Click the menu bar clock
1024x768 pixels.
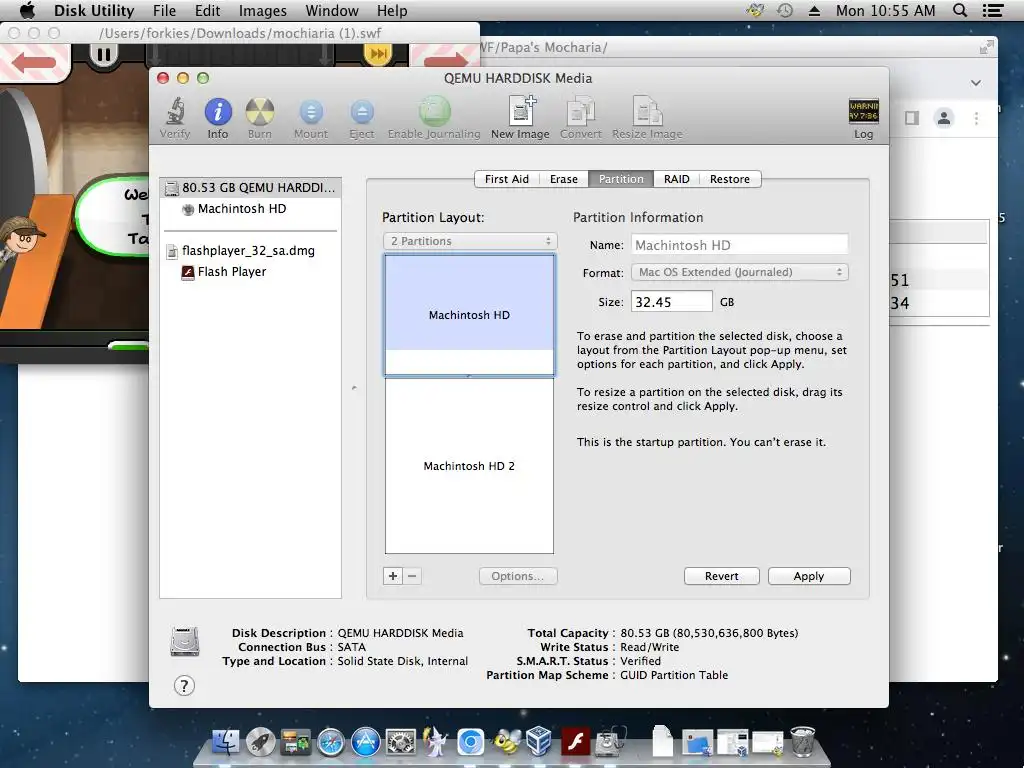pyautogui.click(x=886, y=10)
